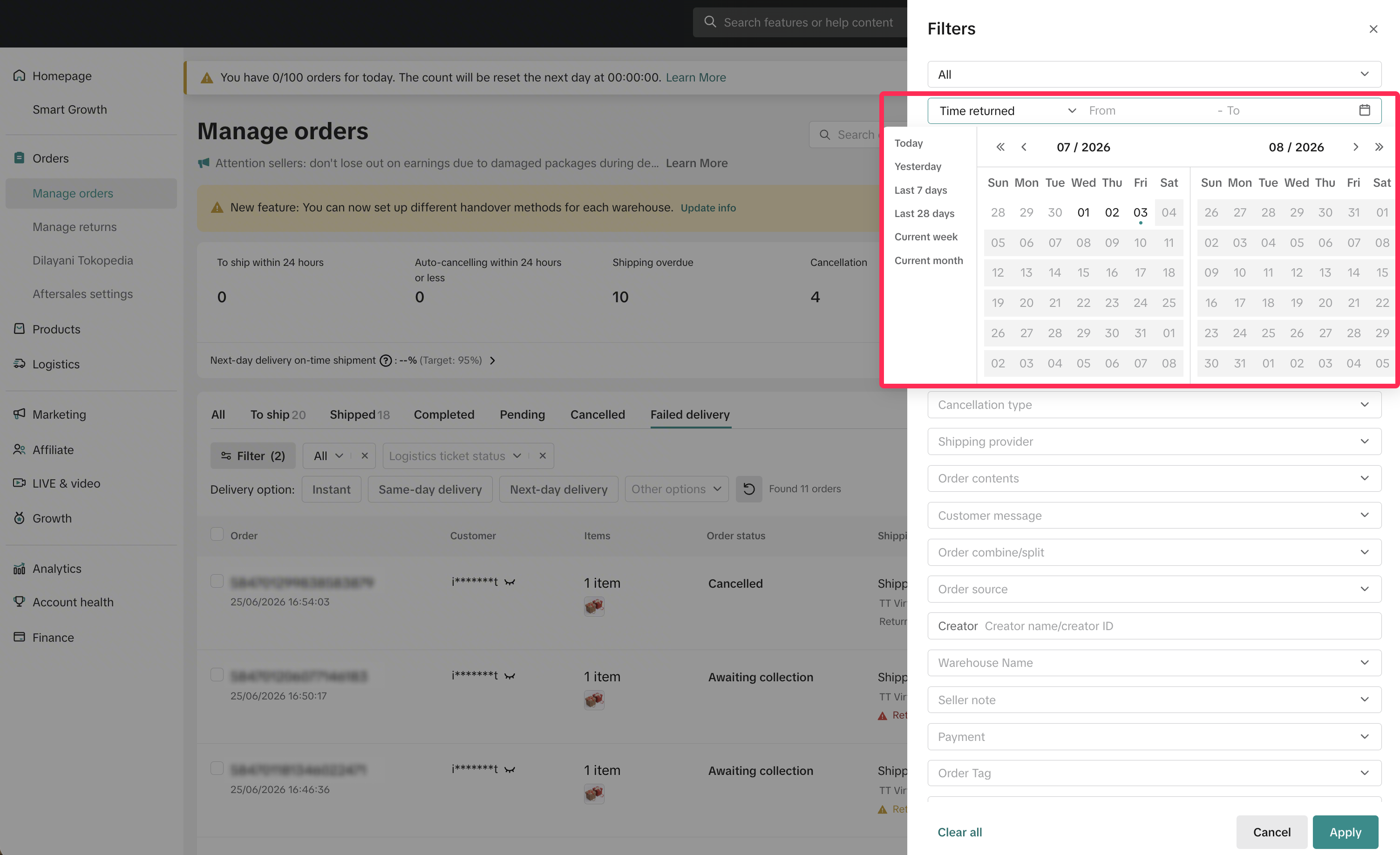
Task: Click the Products icon in sidebar
Action: point(19,329)
